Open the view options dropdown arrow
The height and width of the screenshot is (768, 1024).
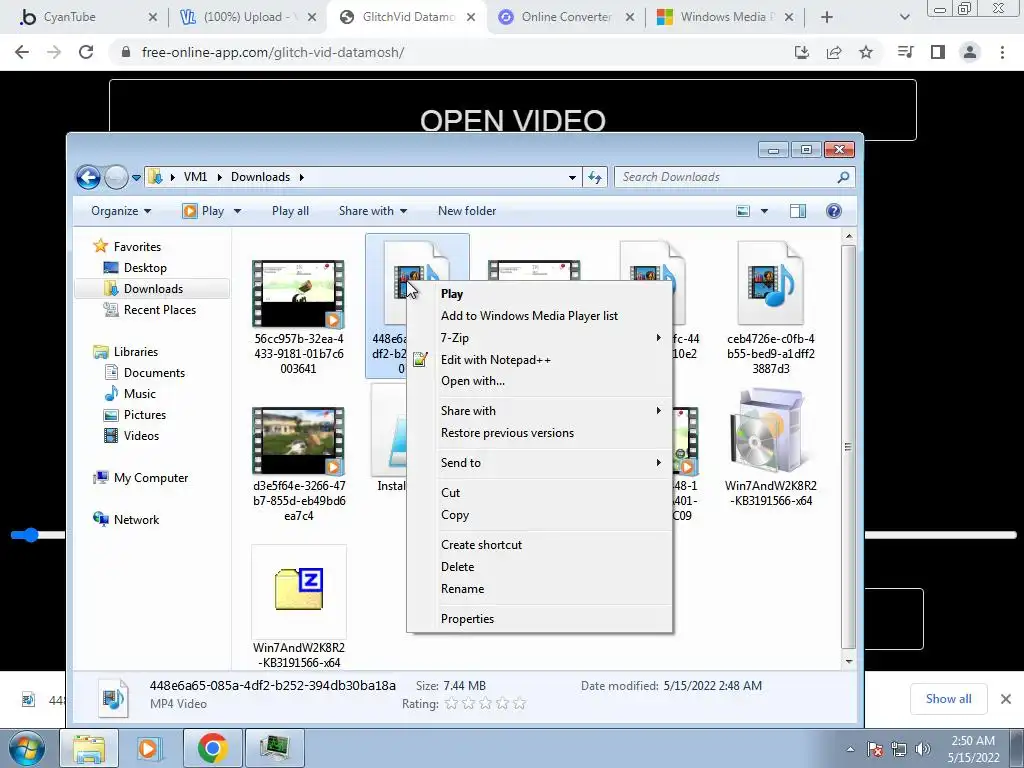[x=764, y=211]
